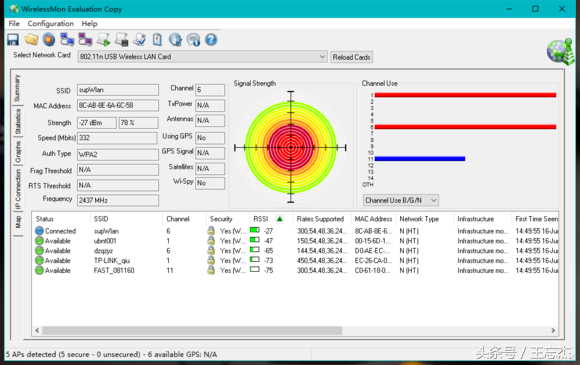Click the connected computers network icon
Screen dimensions: 580x365
pyautogui.click(x=67, y=40)
